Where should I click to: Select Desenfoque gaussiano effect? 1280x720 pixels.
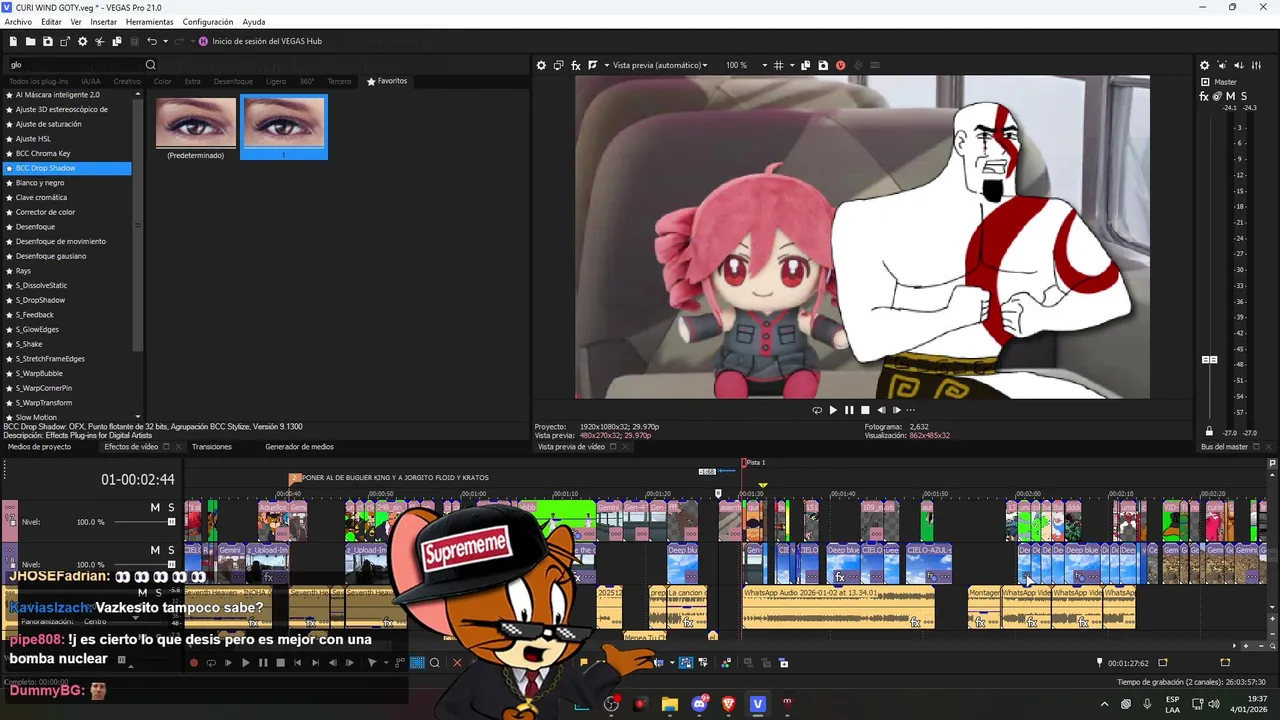pyautogui.click(x=51, y=256)
